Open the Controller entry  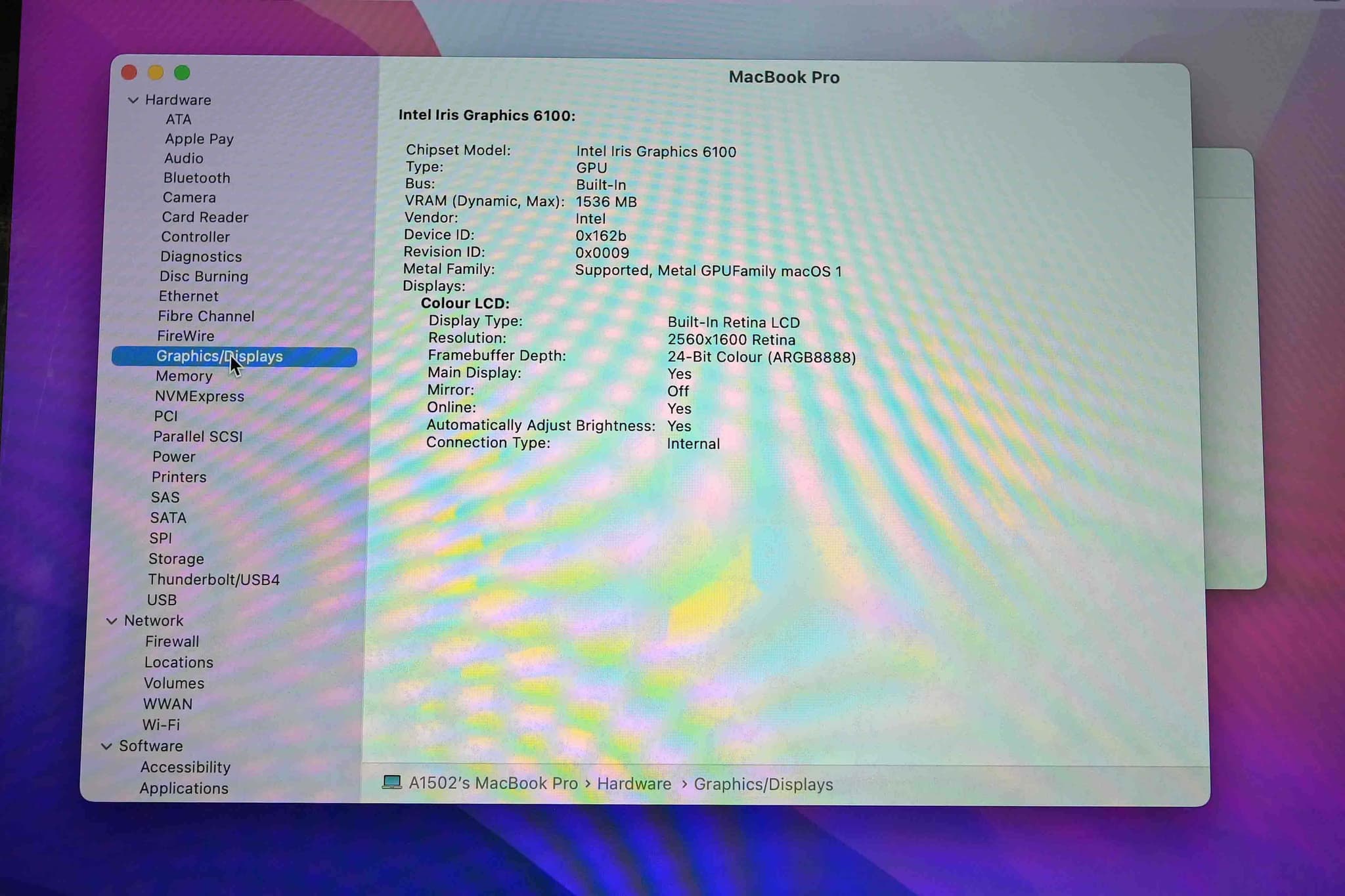click(x=195, y=237)
